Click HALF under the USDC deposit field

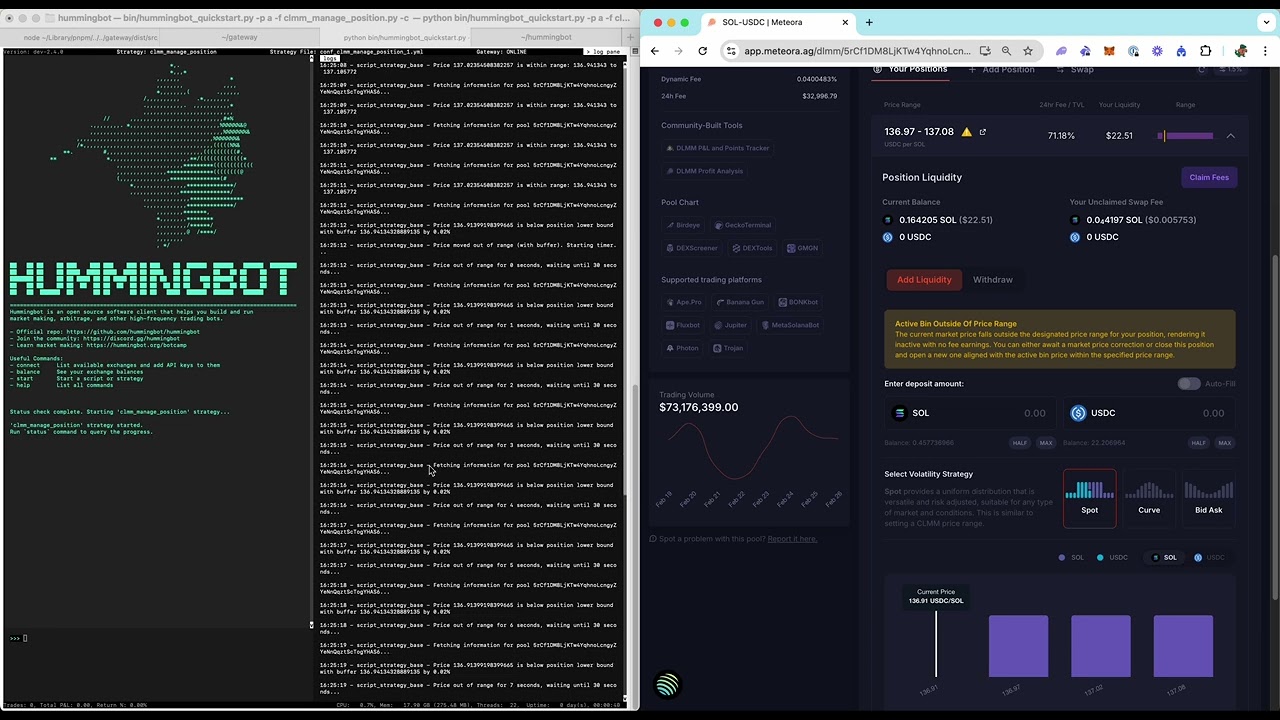(x=1198, y=443)
